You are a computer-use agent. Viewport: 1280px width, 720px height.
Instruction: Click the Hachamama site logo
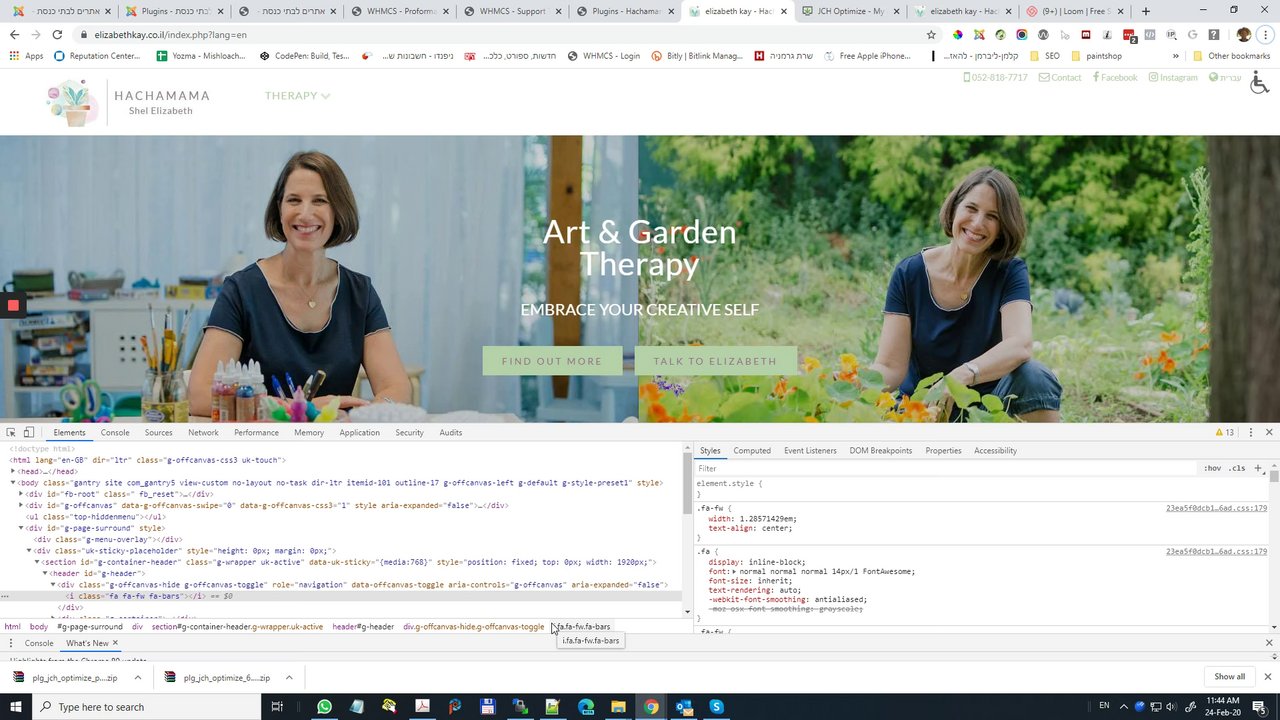pos(128,103)
